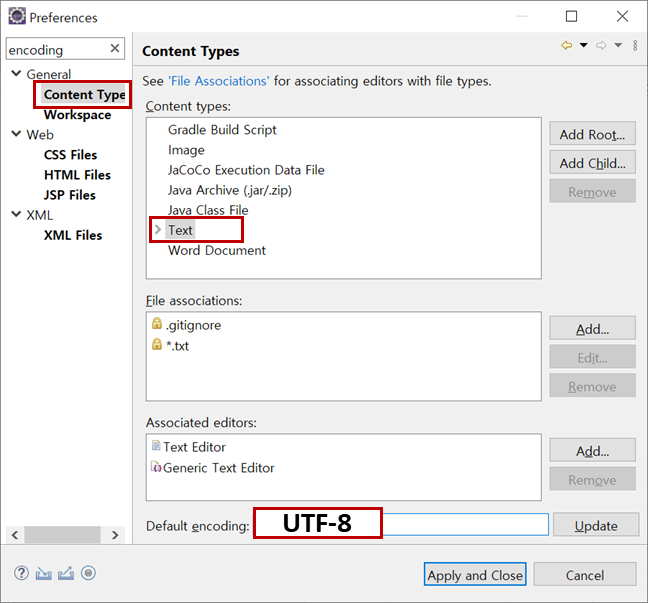Clear the encoding filter text

point(115,49)
